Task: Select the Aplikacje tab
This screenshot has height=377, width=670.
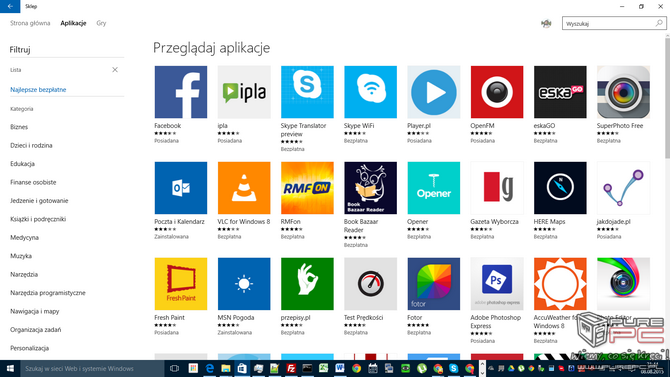Action: pos(73,23)
